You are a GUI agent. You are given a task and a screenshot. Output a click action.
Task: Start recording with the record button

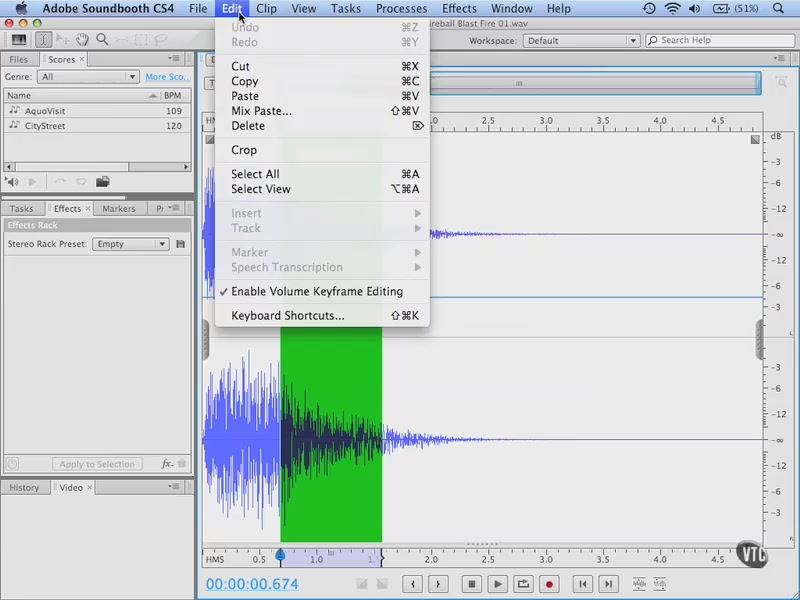[549, 584]
